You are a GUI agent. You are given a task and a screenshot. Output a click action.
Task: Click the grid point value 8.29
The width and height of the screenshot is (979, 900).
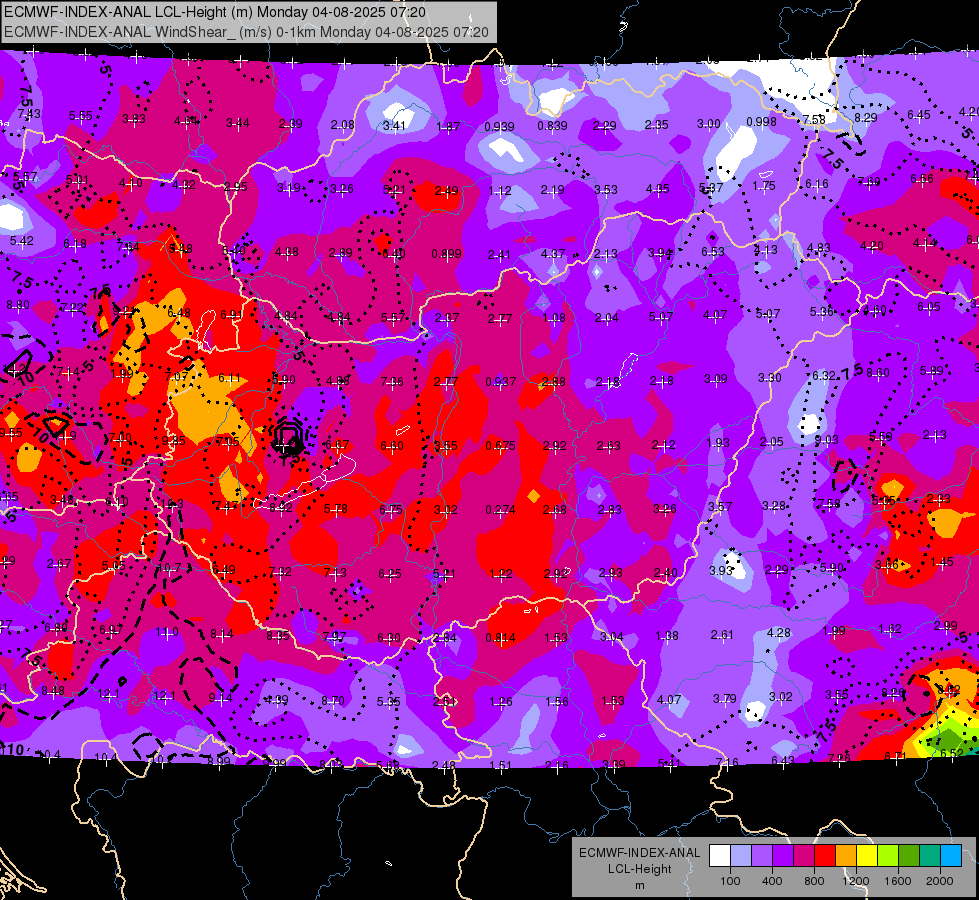866,117
